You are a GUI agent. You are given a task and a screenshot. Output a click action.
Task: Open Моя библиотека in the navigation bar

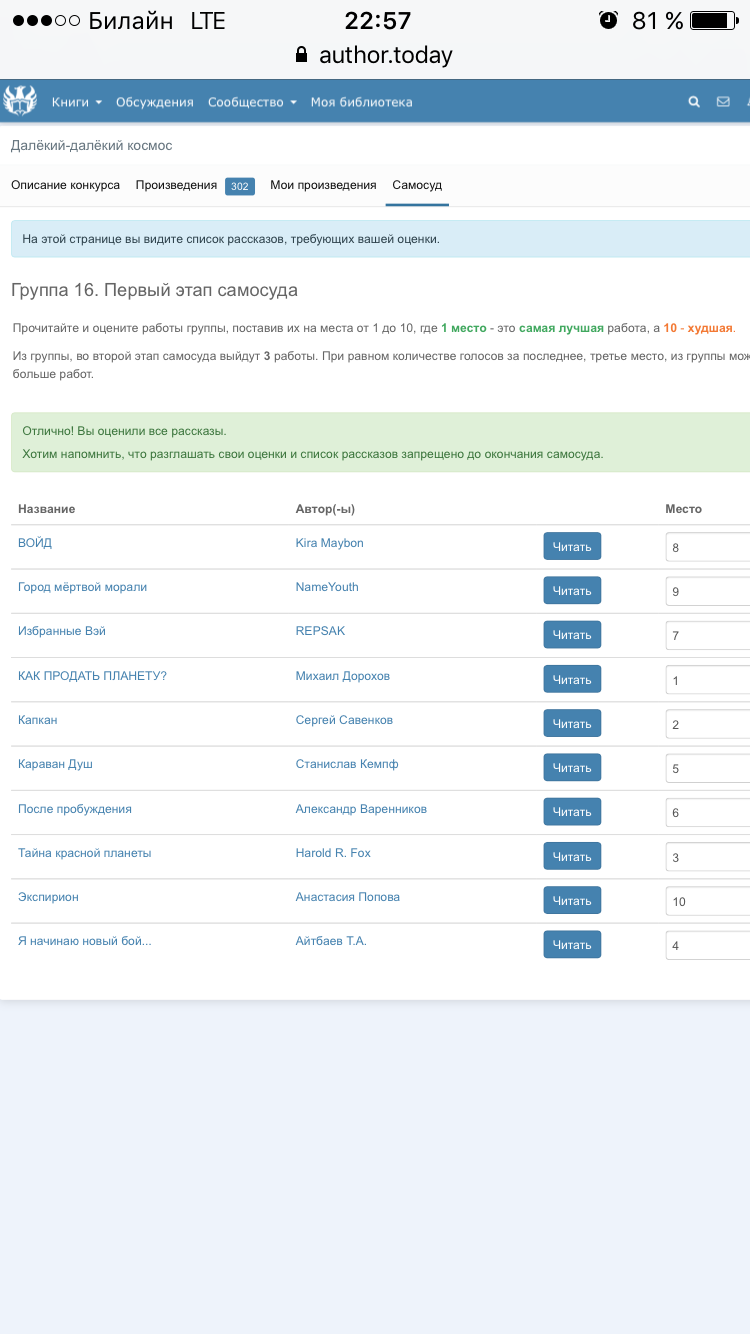pos(361,102)
